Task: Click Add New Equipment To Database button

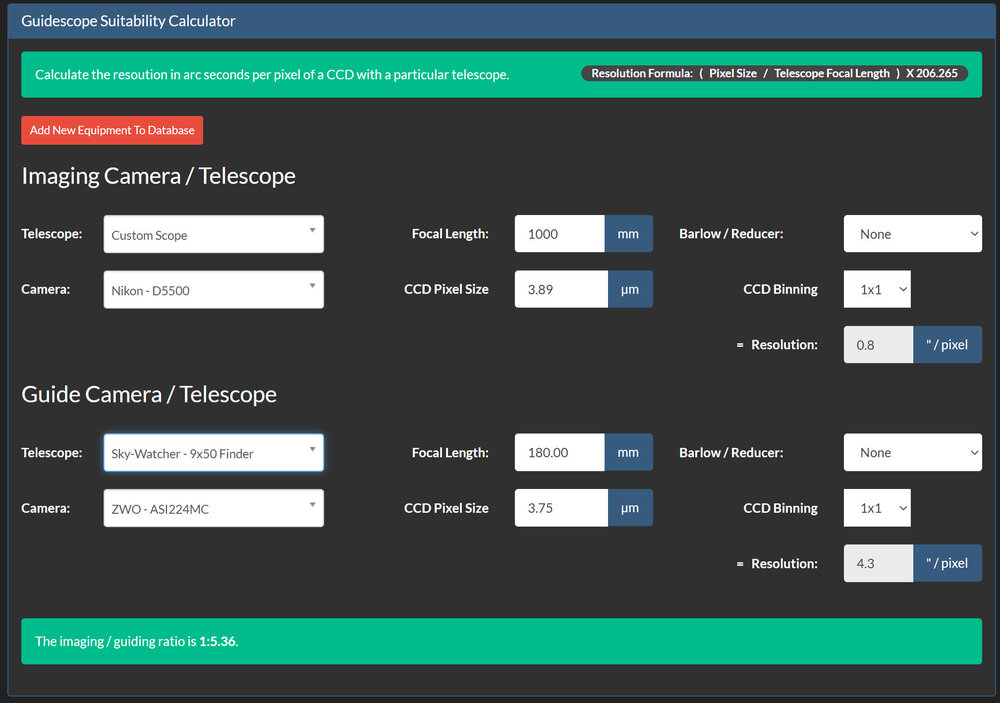Action: 112,130
